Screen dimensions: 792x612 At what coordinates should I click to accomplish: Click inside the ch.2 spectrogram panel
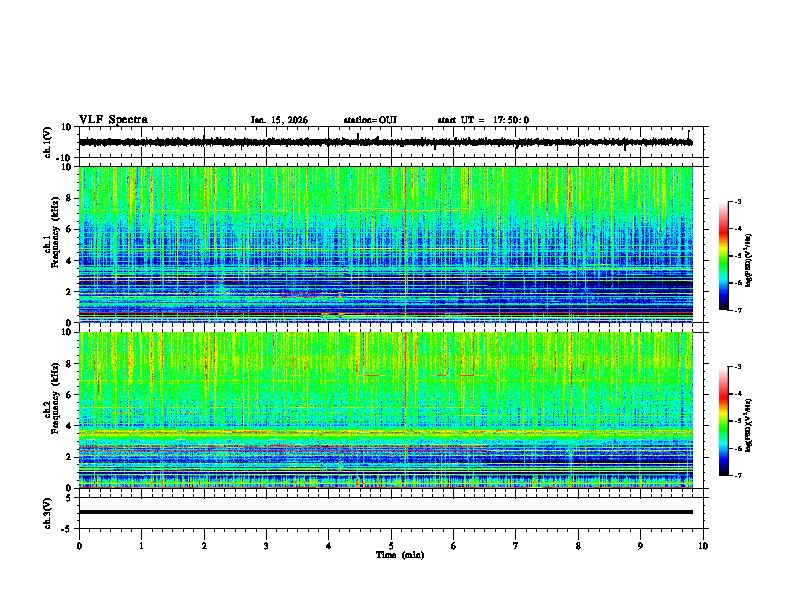(x=385, y=410)
